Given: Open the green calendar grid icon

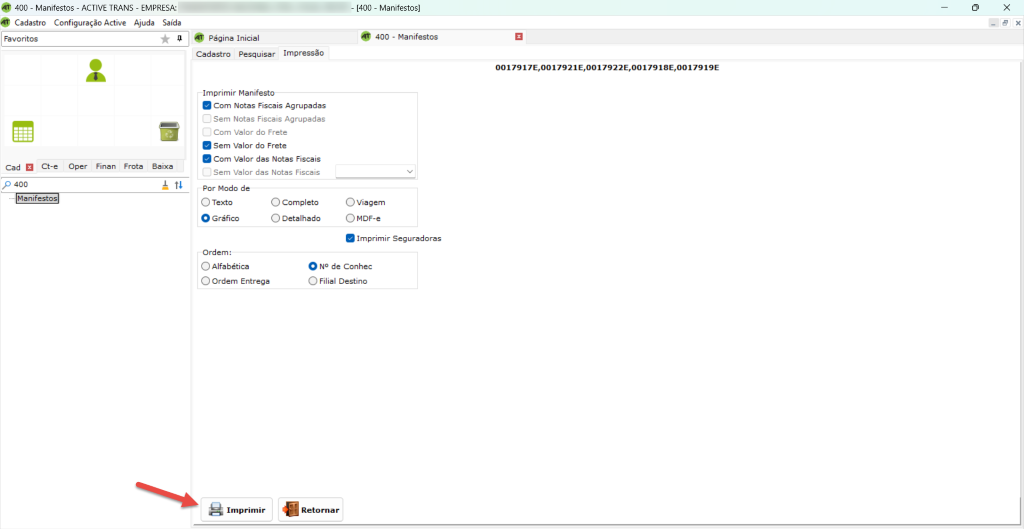Looking at the screenshot, I should (23, 131).
